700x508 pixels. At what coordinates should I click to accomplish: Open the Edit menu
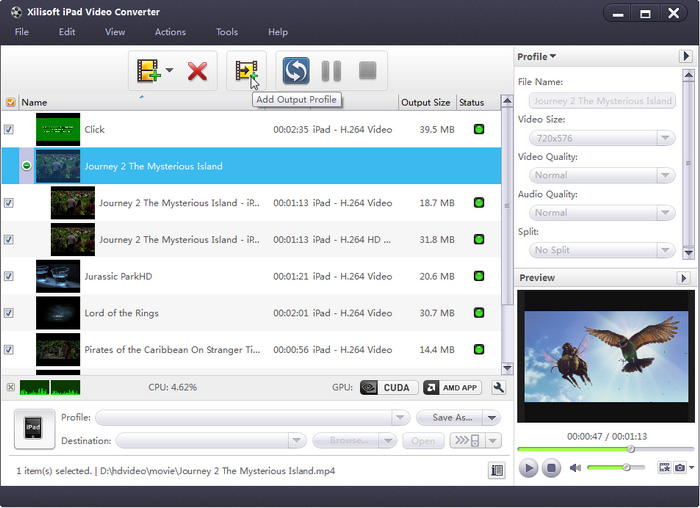pyautogui.click(x=67, y=32)
